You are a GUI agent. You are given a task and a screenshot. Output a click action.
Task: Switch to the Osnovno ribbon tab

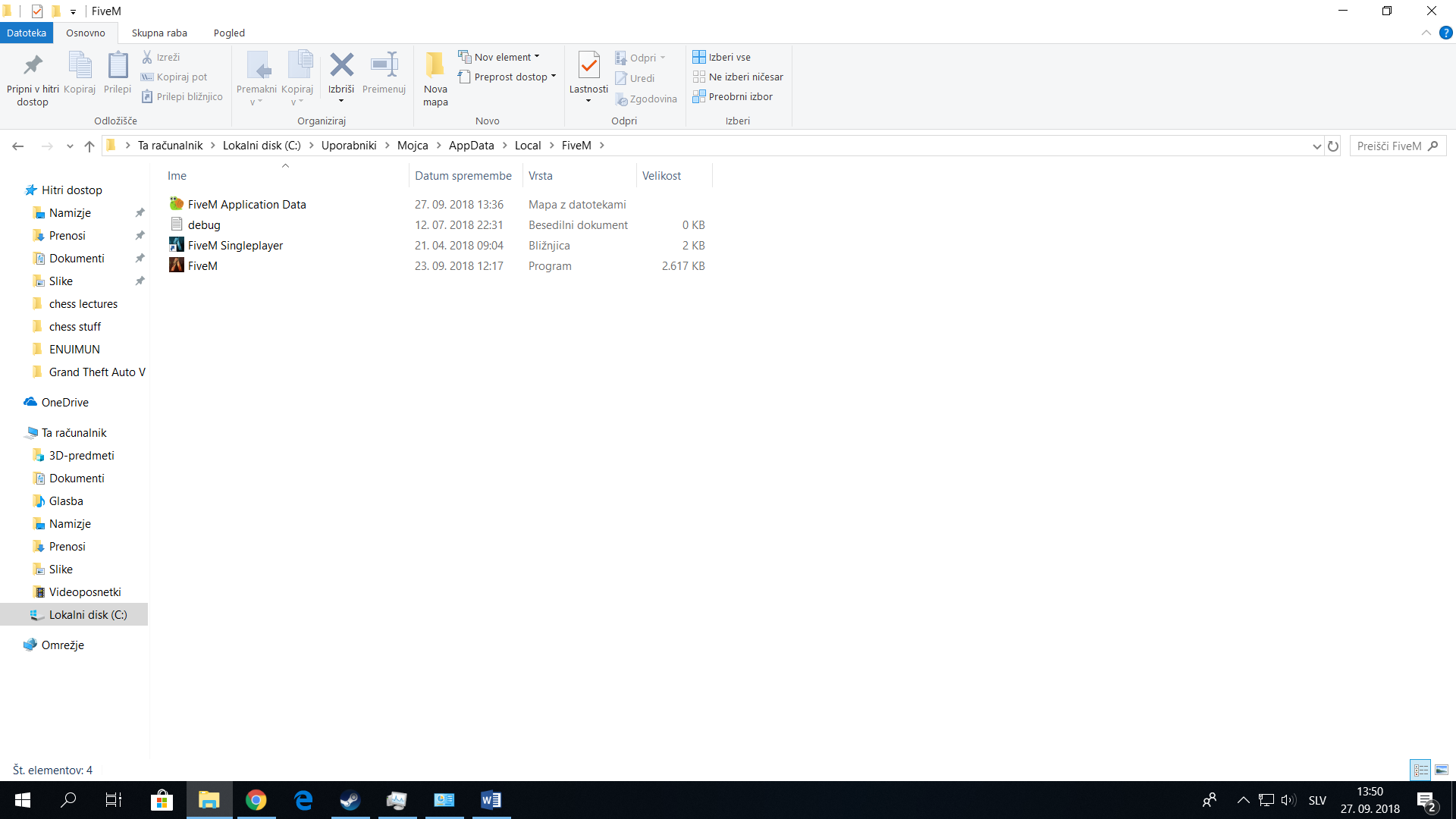(x=86, y=33)
